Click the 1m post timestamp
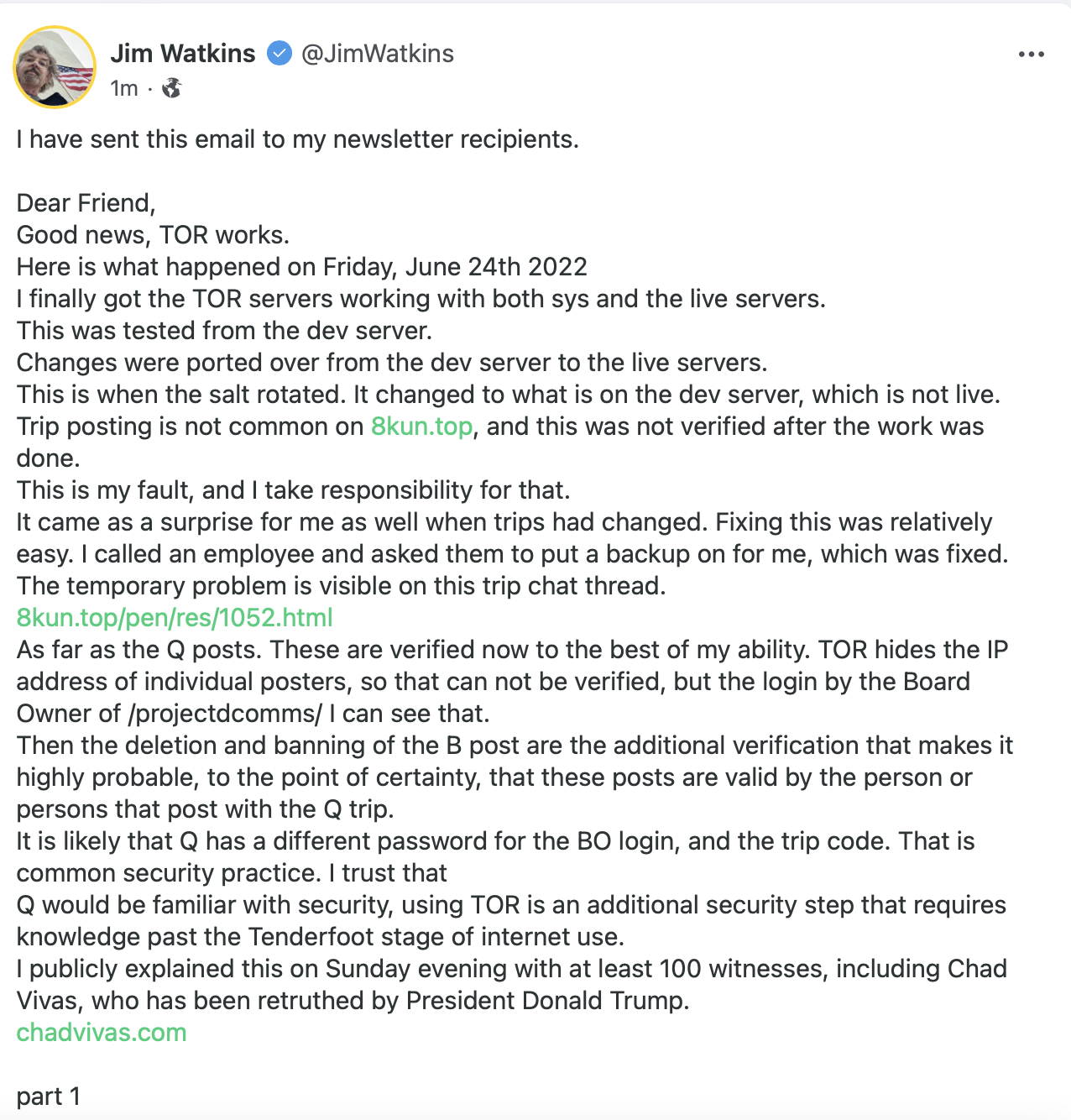 pos(124,88)
